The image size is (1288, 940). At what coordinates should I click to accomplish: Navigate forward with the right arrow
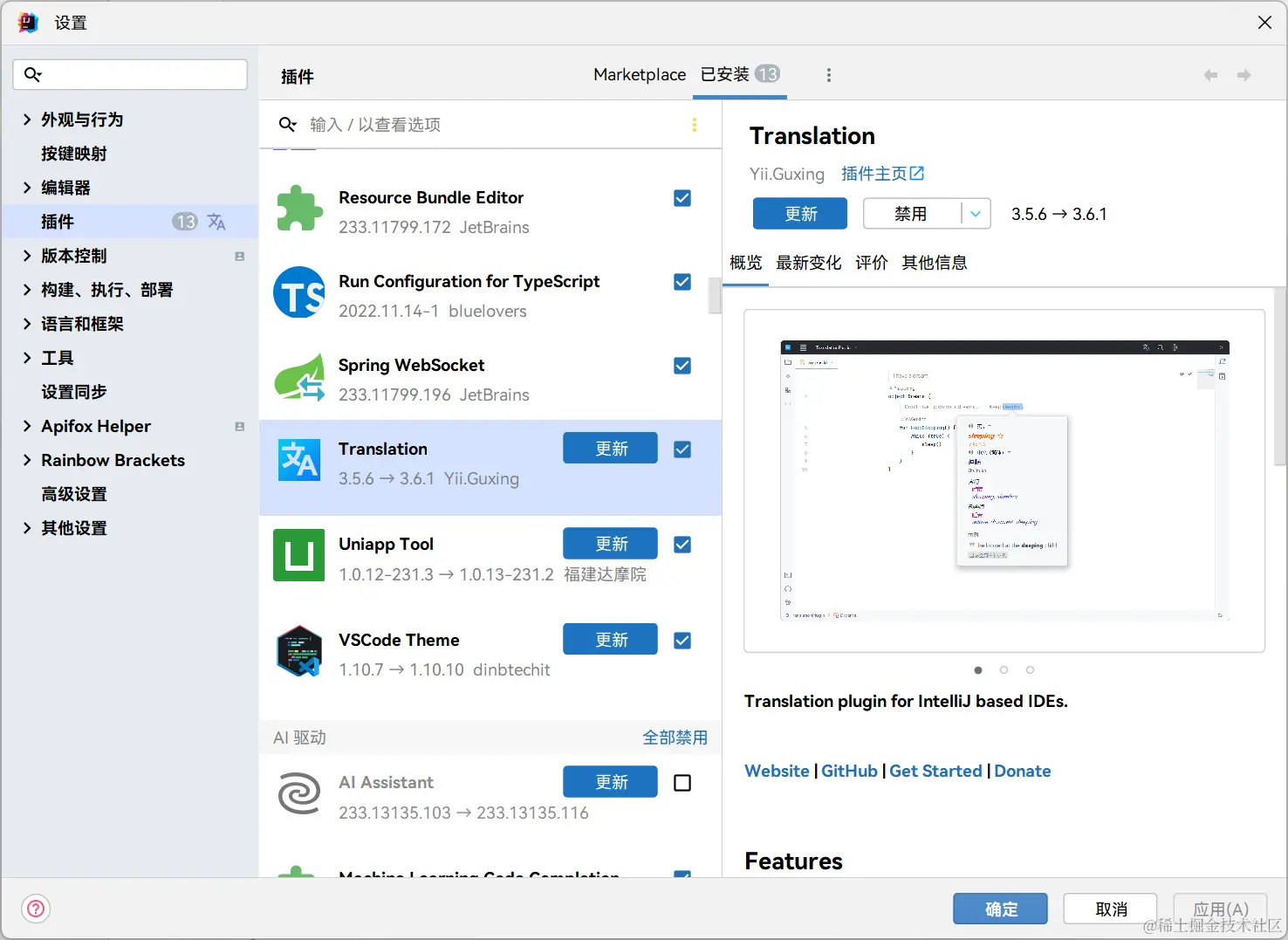click(x=1244, y=75)
